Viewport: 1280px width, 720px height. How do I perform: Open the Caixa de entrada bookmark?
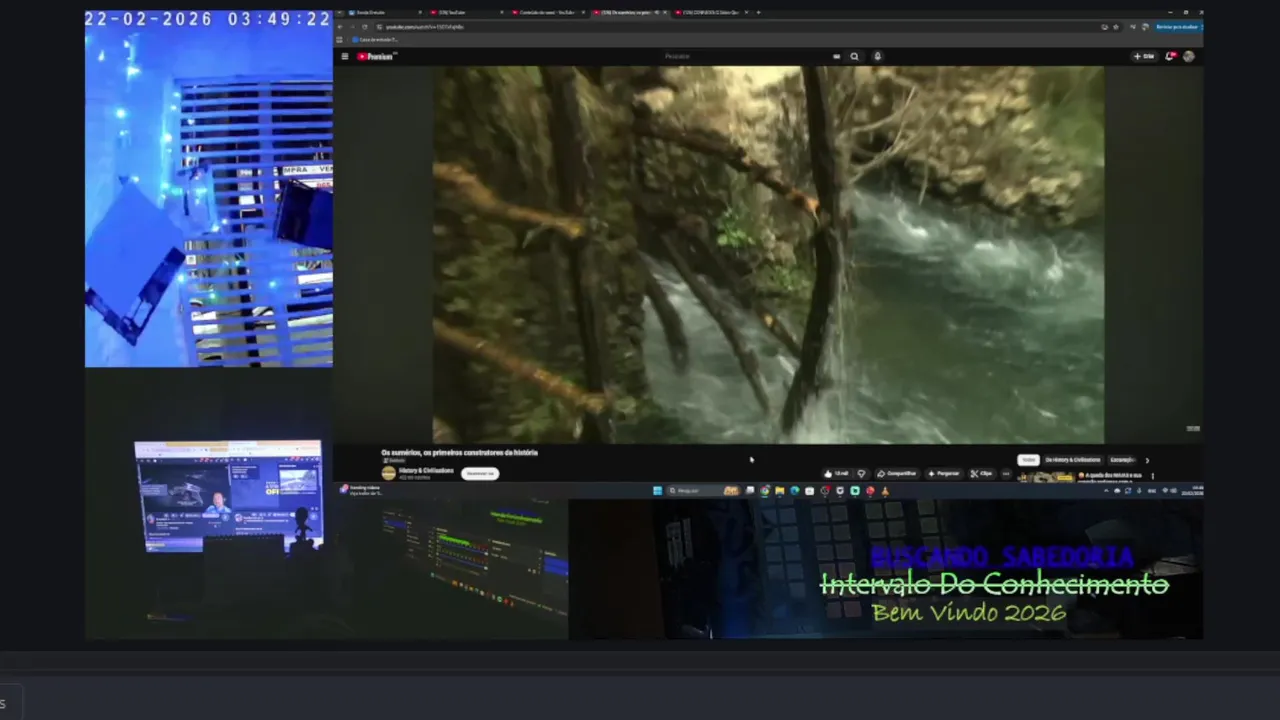tap(375, 40)
